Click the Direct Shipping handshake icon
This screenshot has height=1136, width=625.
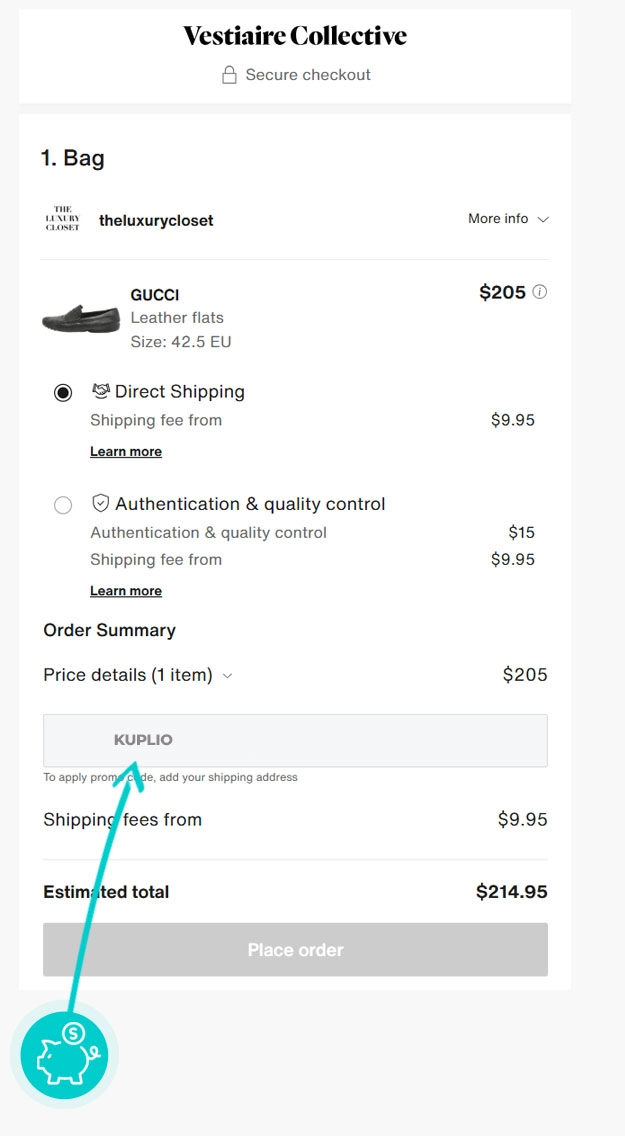(x=100, y=391)
